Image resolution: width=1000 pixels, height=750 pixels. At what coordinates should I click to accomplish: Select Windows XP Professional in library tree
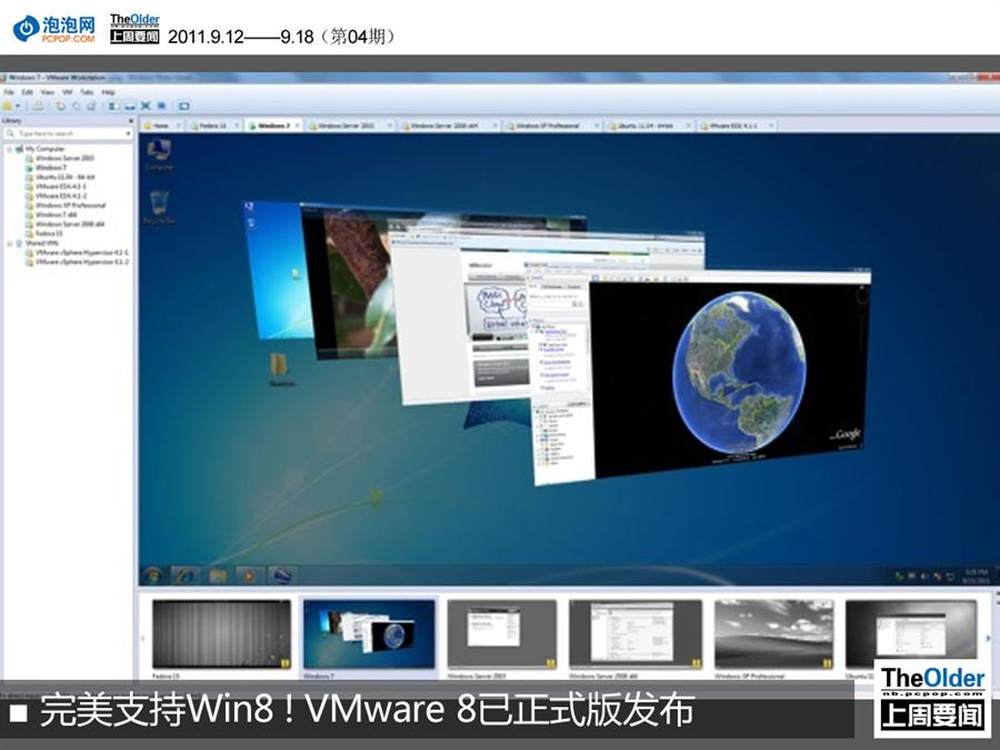pyautogui.click(x=66, y=206)
